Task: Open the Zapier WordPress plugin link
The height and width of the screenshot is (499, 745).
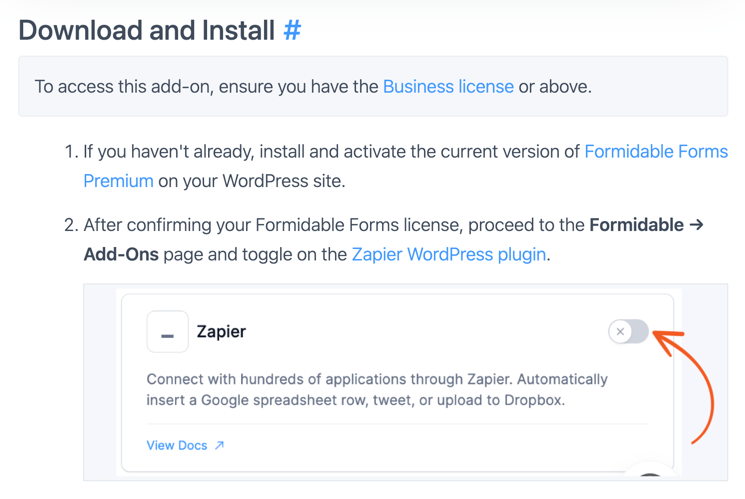Action: click(449, 254)
